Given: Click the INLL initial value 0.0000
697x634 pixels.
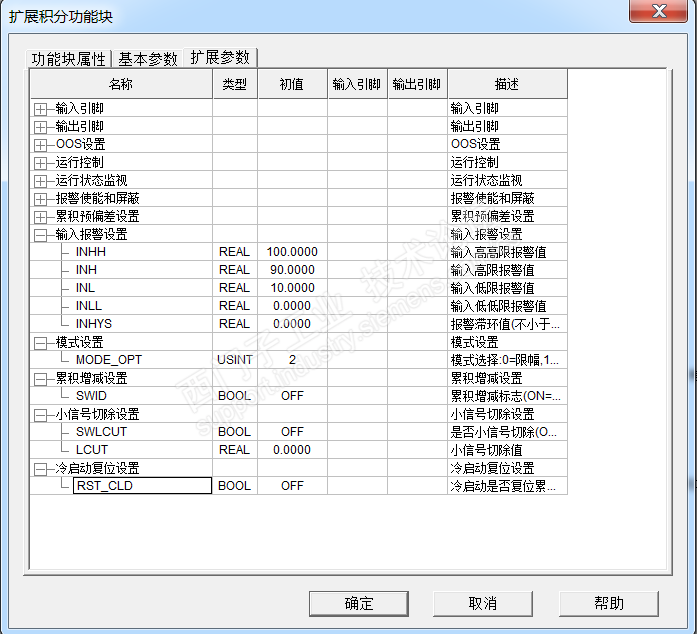Looking at the screenshot, I should coord(292,306).
